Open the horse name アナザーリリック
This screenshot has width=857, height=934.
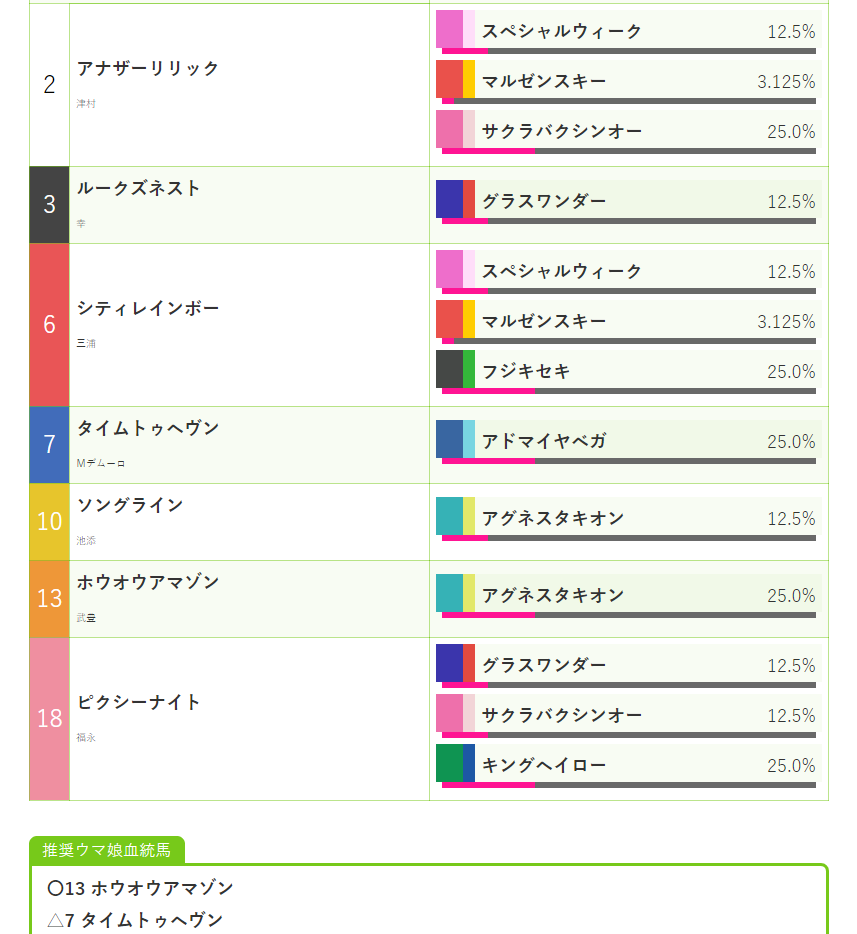148,69
